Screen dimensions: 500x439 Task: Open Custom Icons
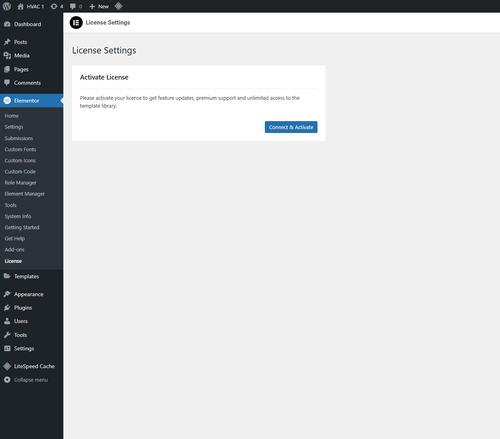[20, 160]
